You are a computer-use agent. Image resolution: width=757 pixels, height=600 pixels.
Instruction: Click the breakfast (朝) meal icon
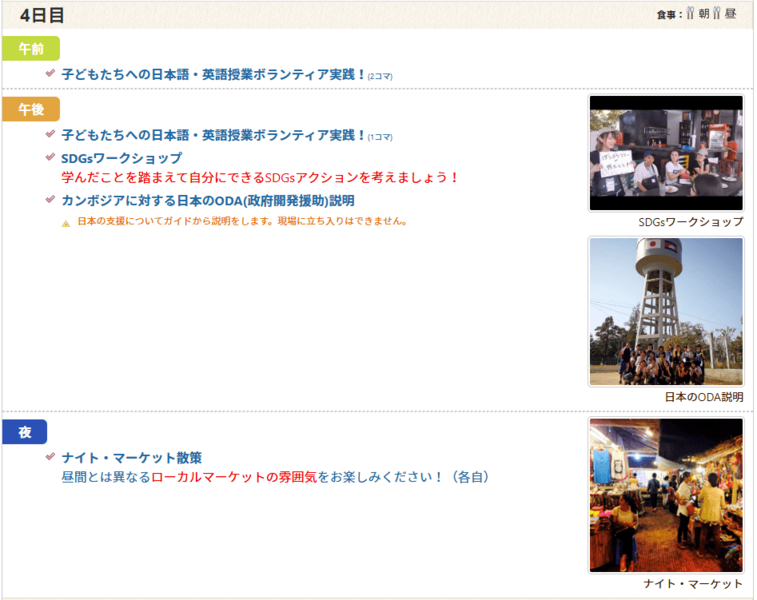point(690,14)
